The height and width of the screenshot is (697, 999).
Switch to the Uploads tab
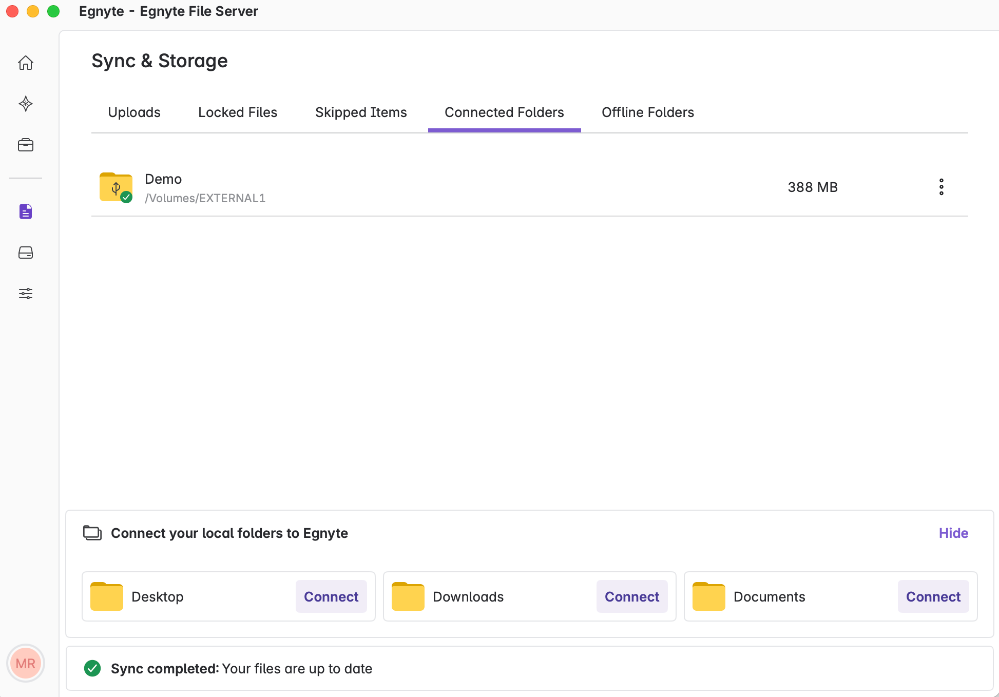click(x=134, y=112)
